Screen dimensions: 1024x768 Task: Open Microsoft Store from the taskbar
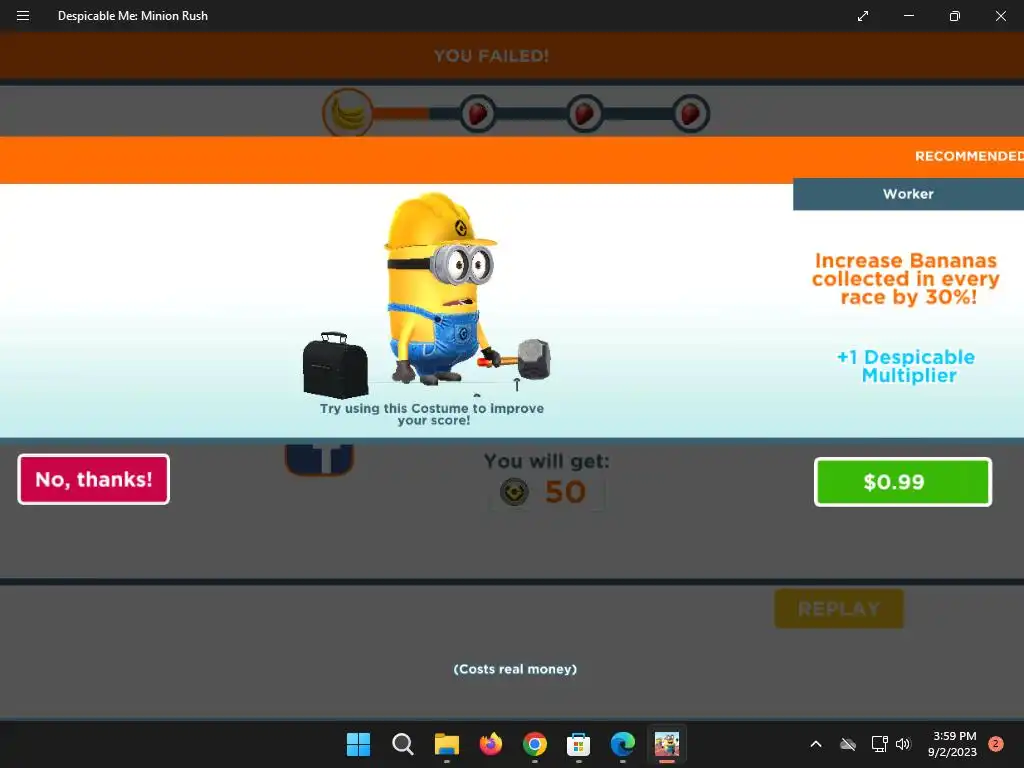579,744
